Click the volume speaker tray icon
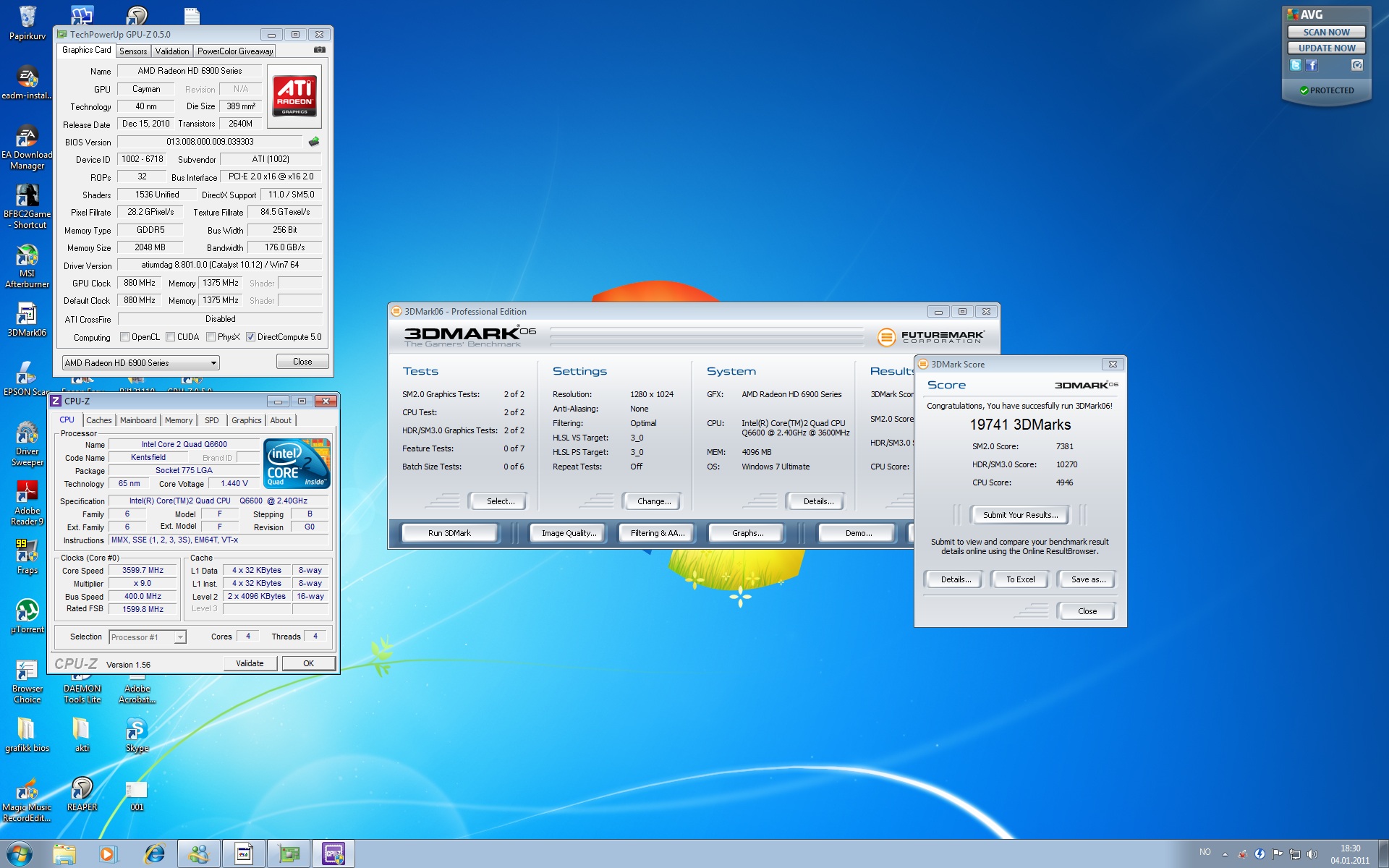 coord(1312,854)
